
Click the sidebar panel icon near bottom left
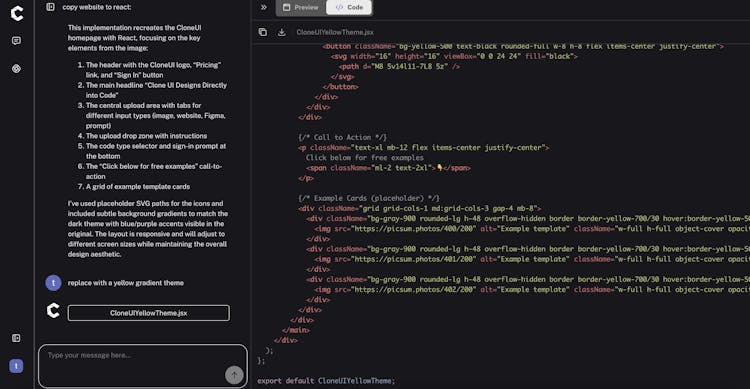[16, 338]
